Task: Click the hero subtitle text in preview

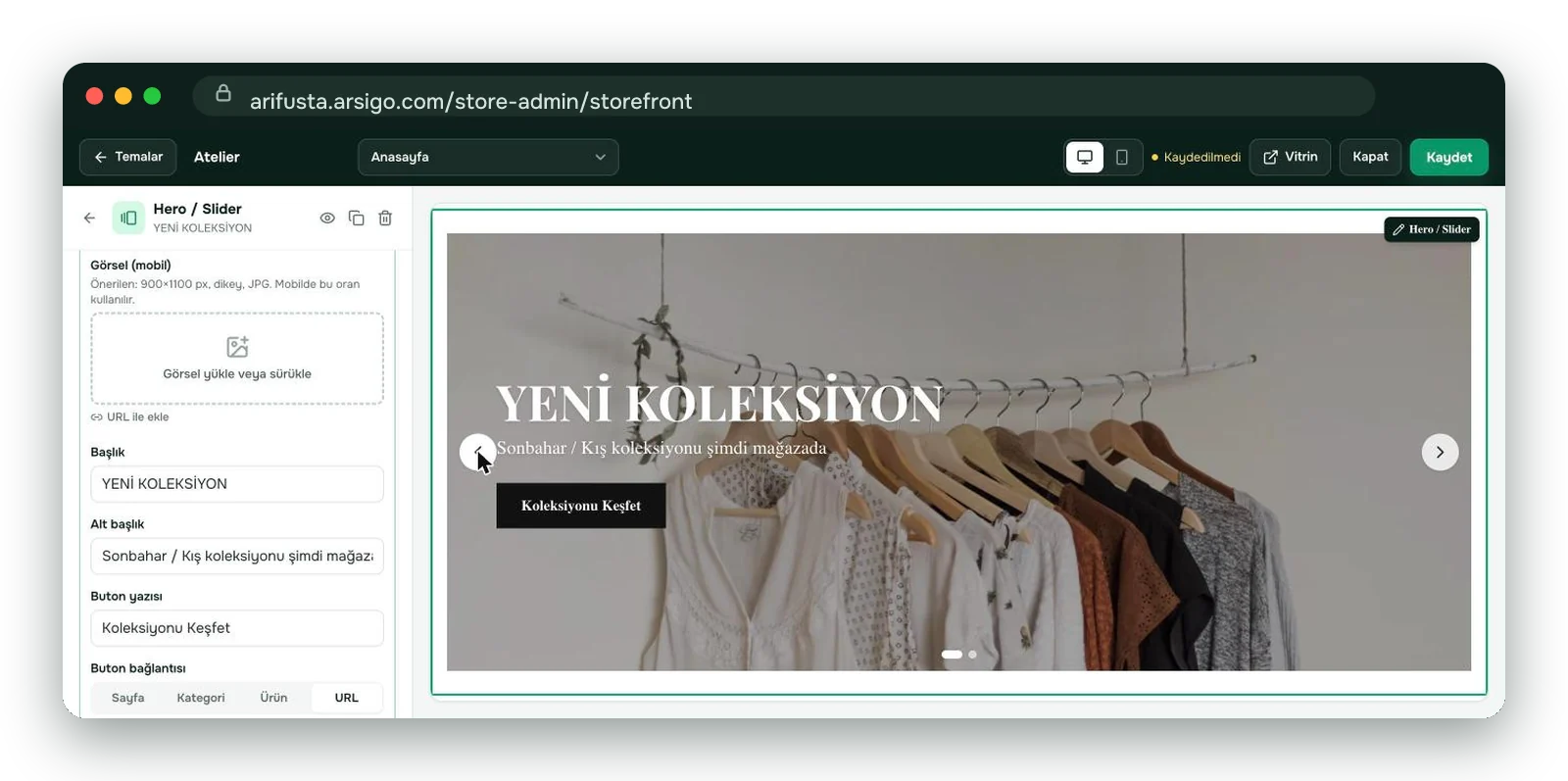Action: (x=661, y=448)
